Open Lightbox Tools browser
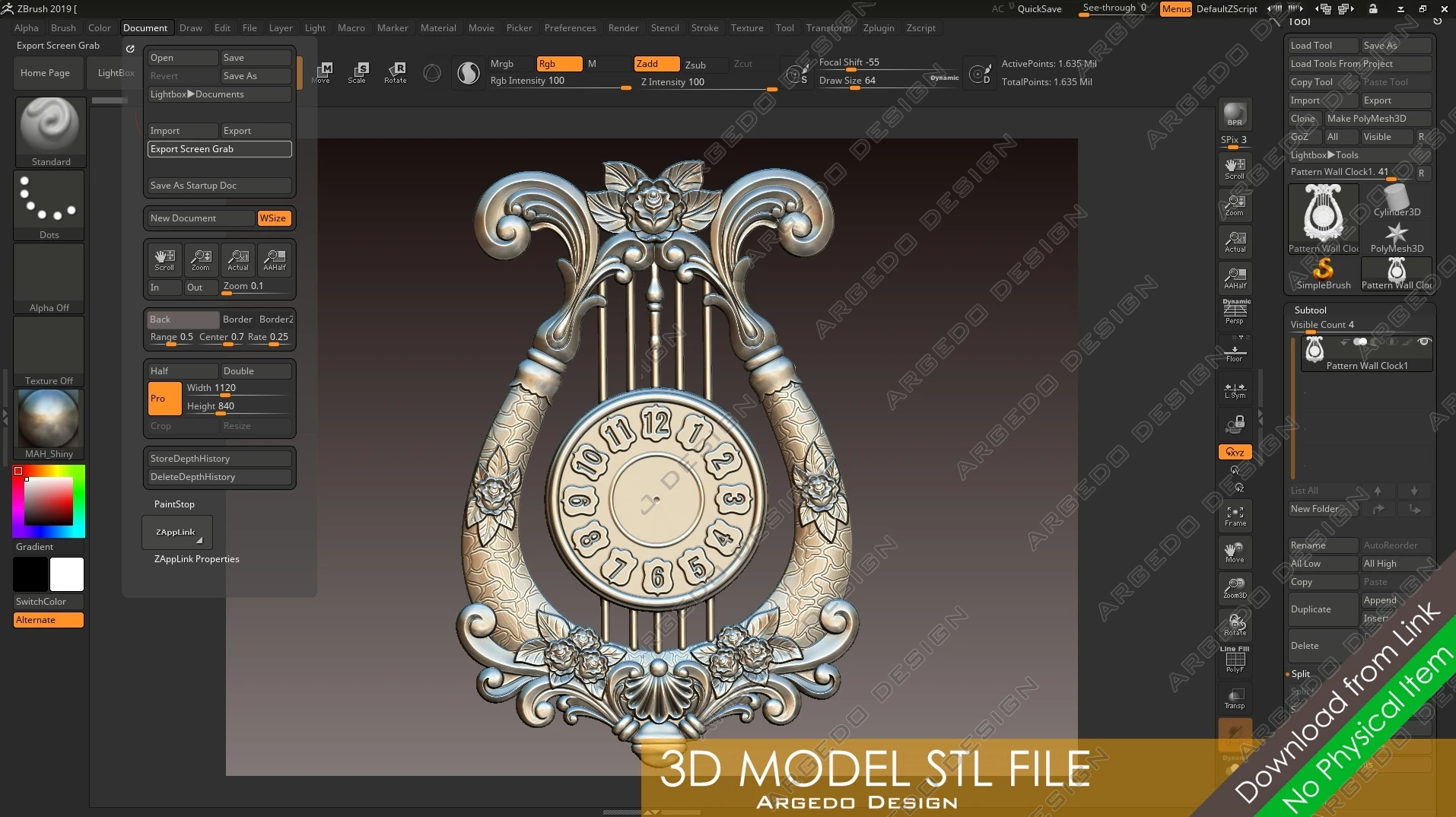 tap(1359, 155)
